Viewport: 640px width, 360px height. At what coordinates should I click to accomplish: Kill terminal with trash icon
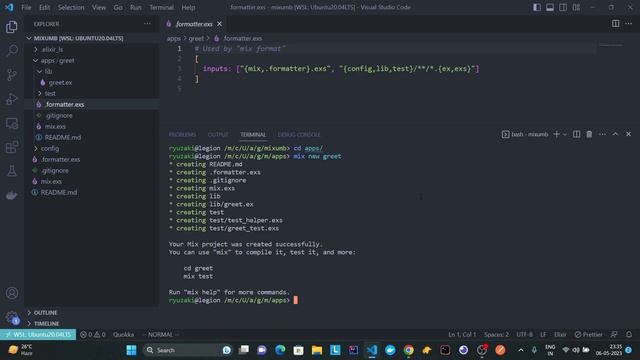(x=589, y=134)
